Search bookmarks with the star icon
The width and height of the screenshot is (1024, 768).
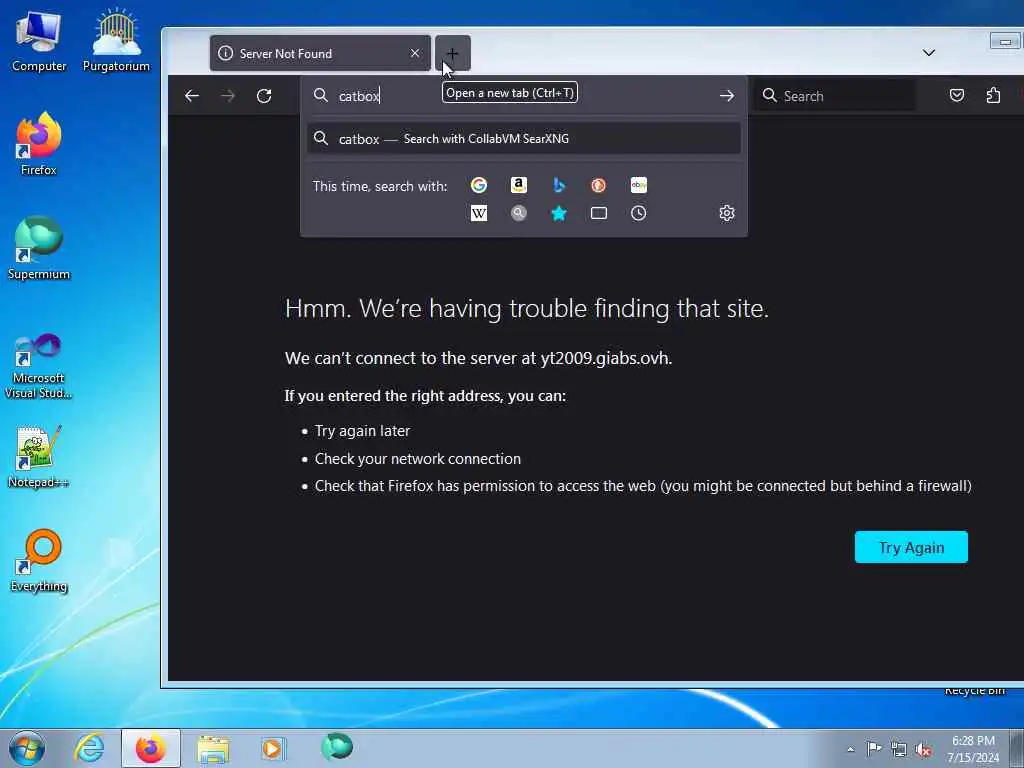coord(558,213)
